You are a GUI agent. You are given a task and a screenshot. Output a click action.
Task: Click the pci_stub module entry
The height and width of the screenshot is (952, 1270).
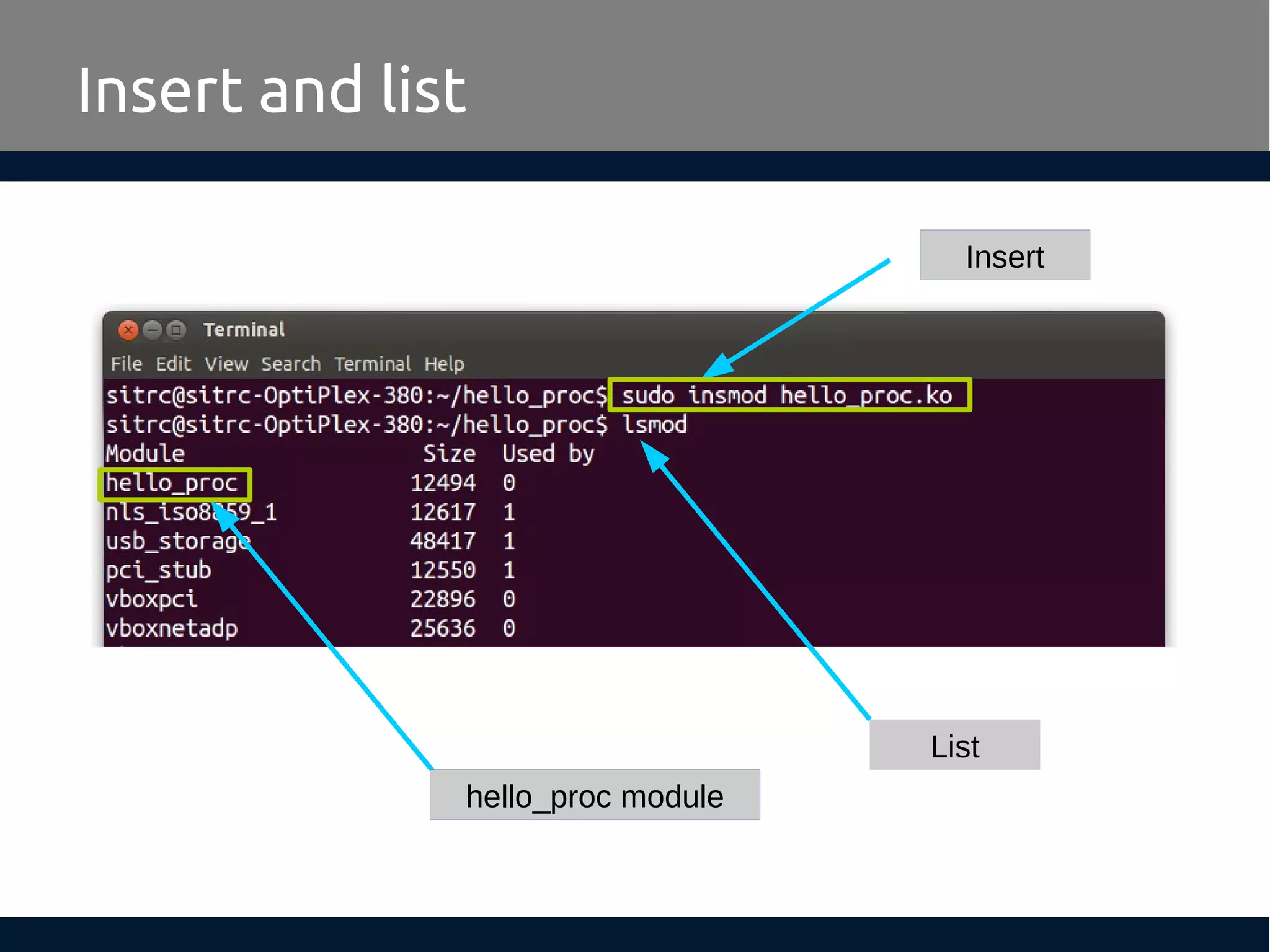click(x=158, y=570)
